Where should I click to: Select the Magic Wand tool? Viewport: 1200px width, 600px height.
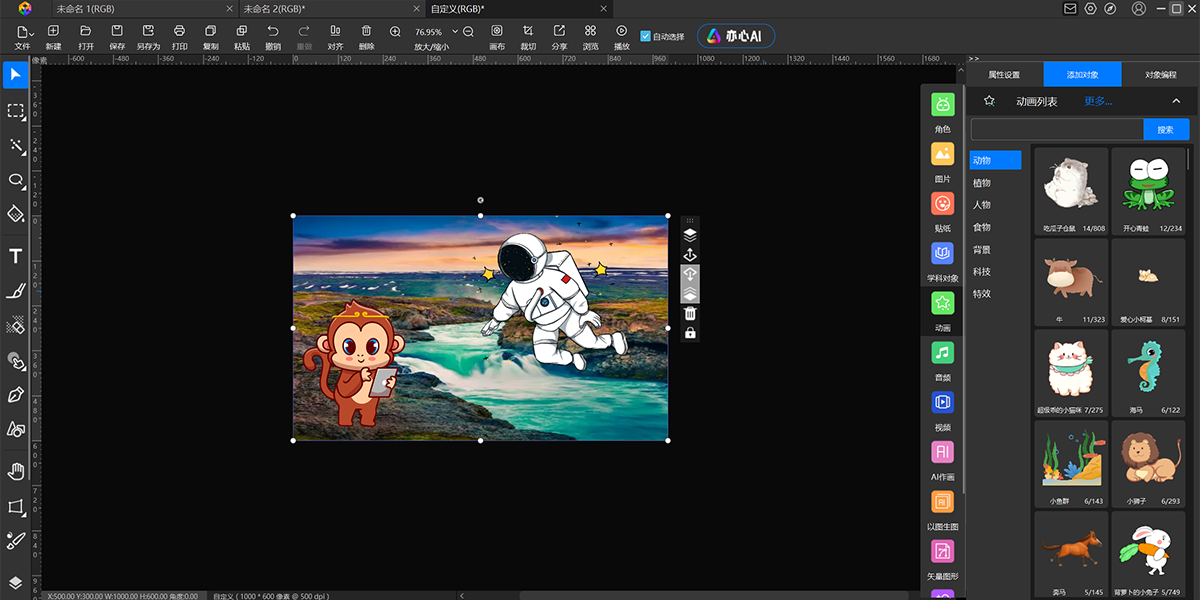coord(16,146)
